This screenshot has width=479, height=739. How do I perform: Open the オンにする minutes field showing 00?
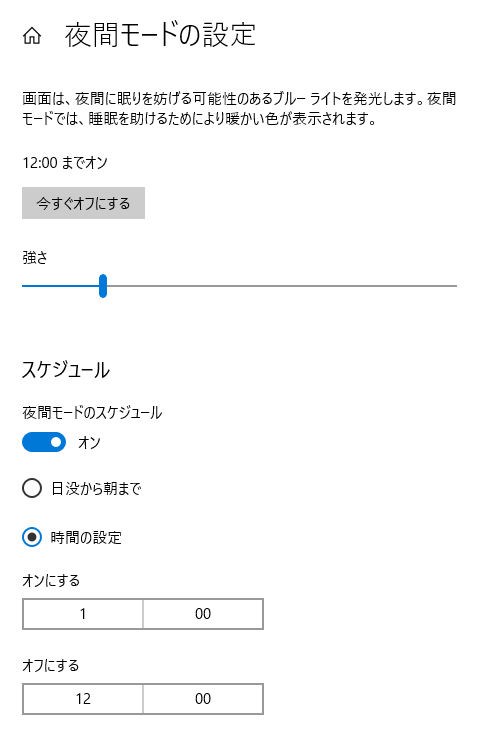[x=203, y=614]
